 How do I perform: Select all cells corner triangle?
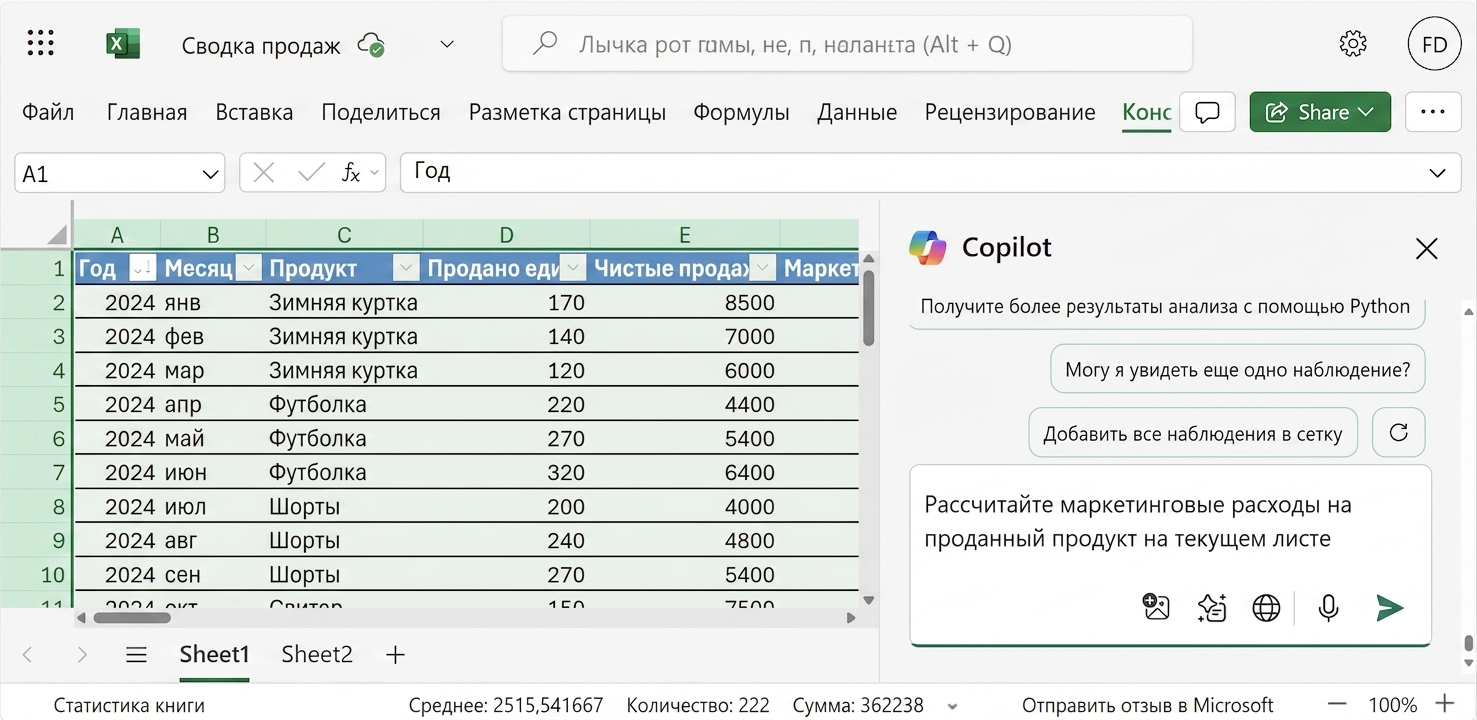pyautogui.click(x=56, y=236)
